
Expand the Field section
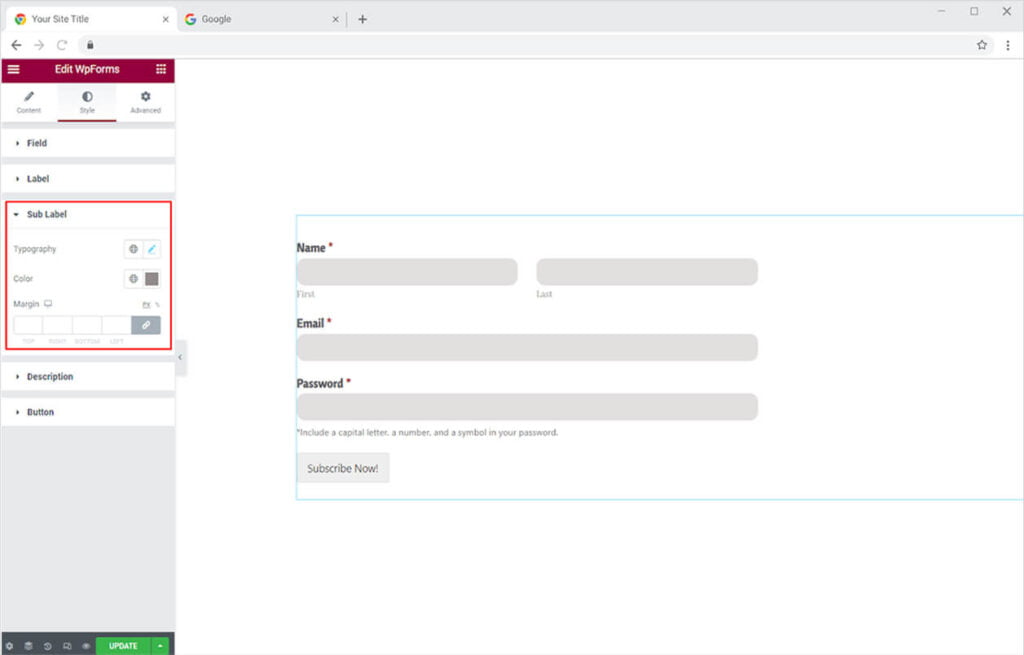(x=37, y=144)
